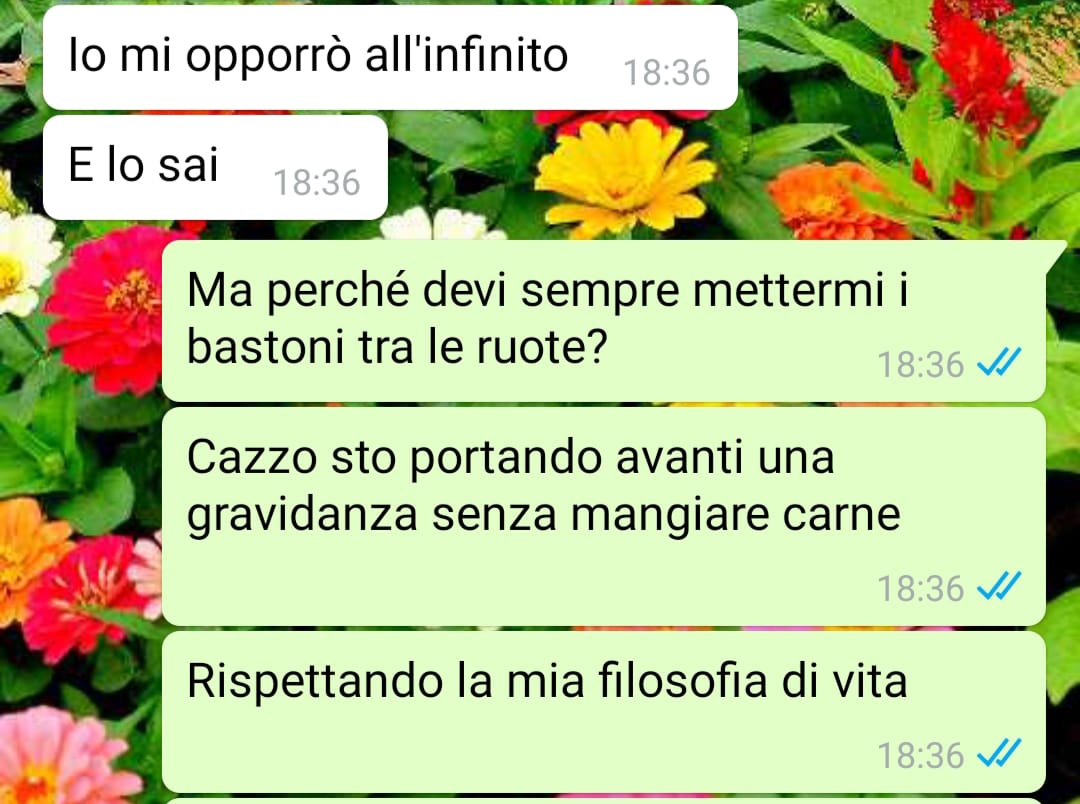This screenshot has height=804, width=1080.
Task: Click the 18:36 timestamp on "Io mi opporrò" message
Action: pyautogui.click(x=666, y=72)
